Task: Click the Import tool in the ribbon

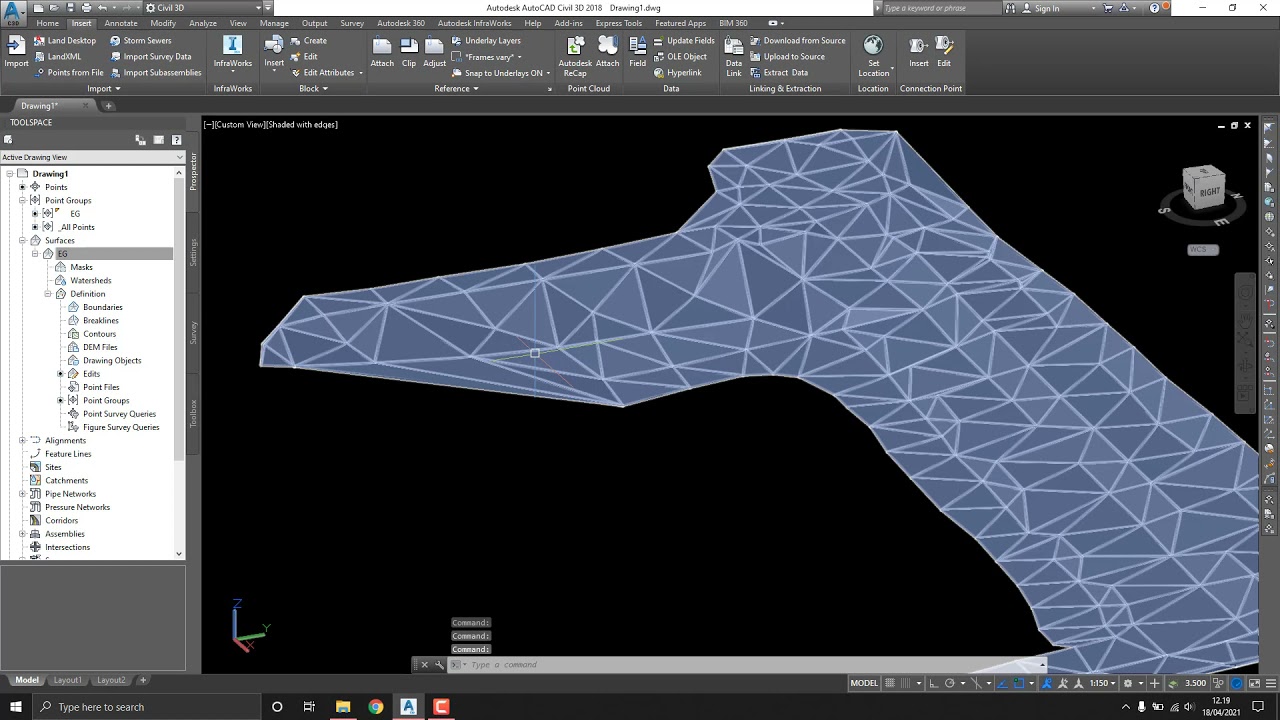Action: [16, 52]
